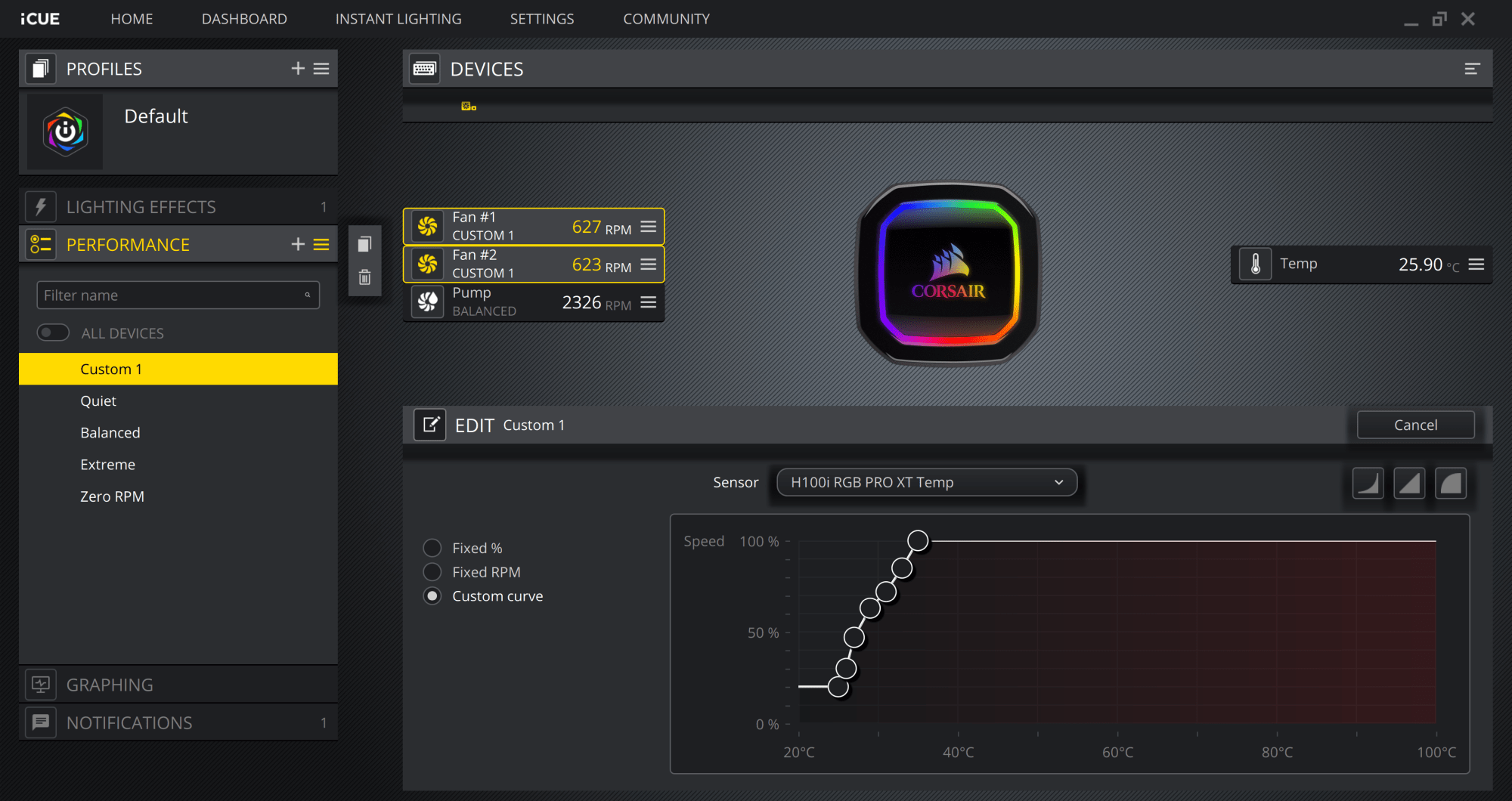Click the search magnifier in filter field
The width and height of the screenshot is (1512, 801).
[x=308, y=295]
